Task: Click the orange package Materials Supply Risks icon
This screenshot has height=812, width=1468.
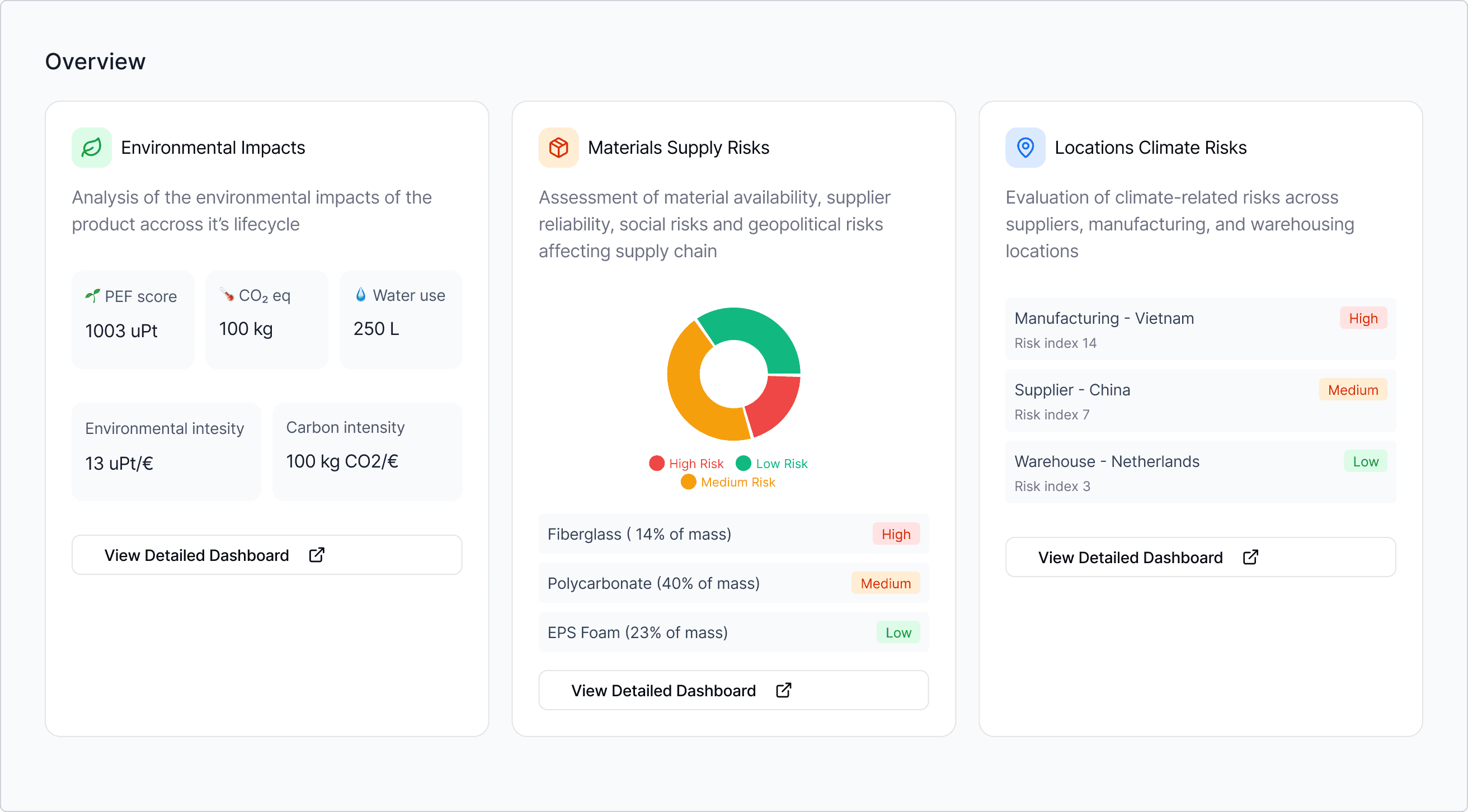Action: 558,148
